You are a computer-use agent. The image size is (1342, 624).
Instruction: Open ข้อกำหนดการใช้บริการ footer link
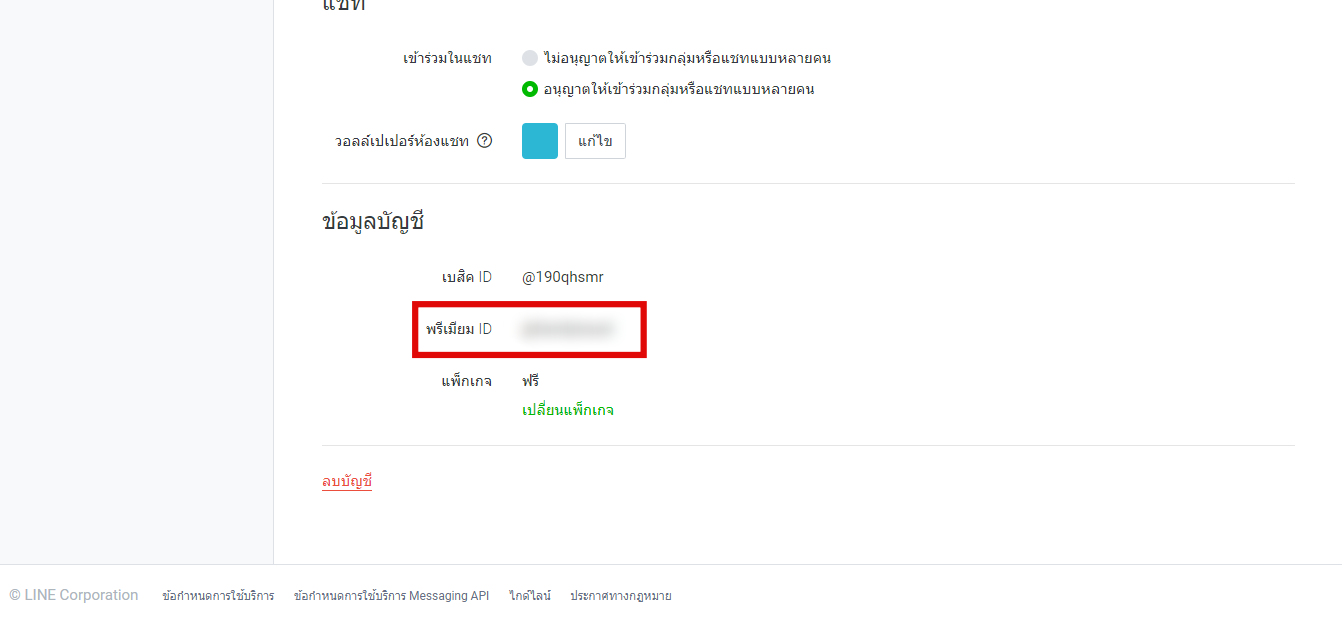click(218, 596)
